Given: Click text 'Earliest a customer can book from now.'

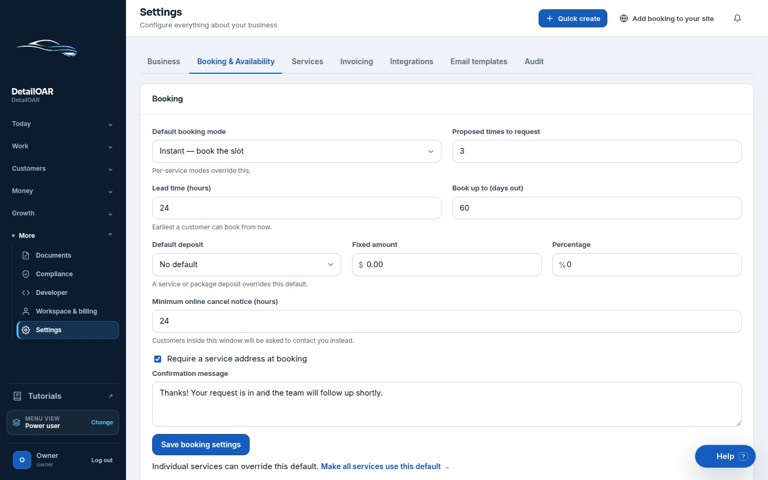Looking at the screenshot, I should [x=212, y=227].
